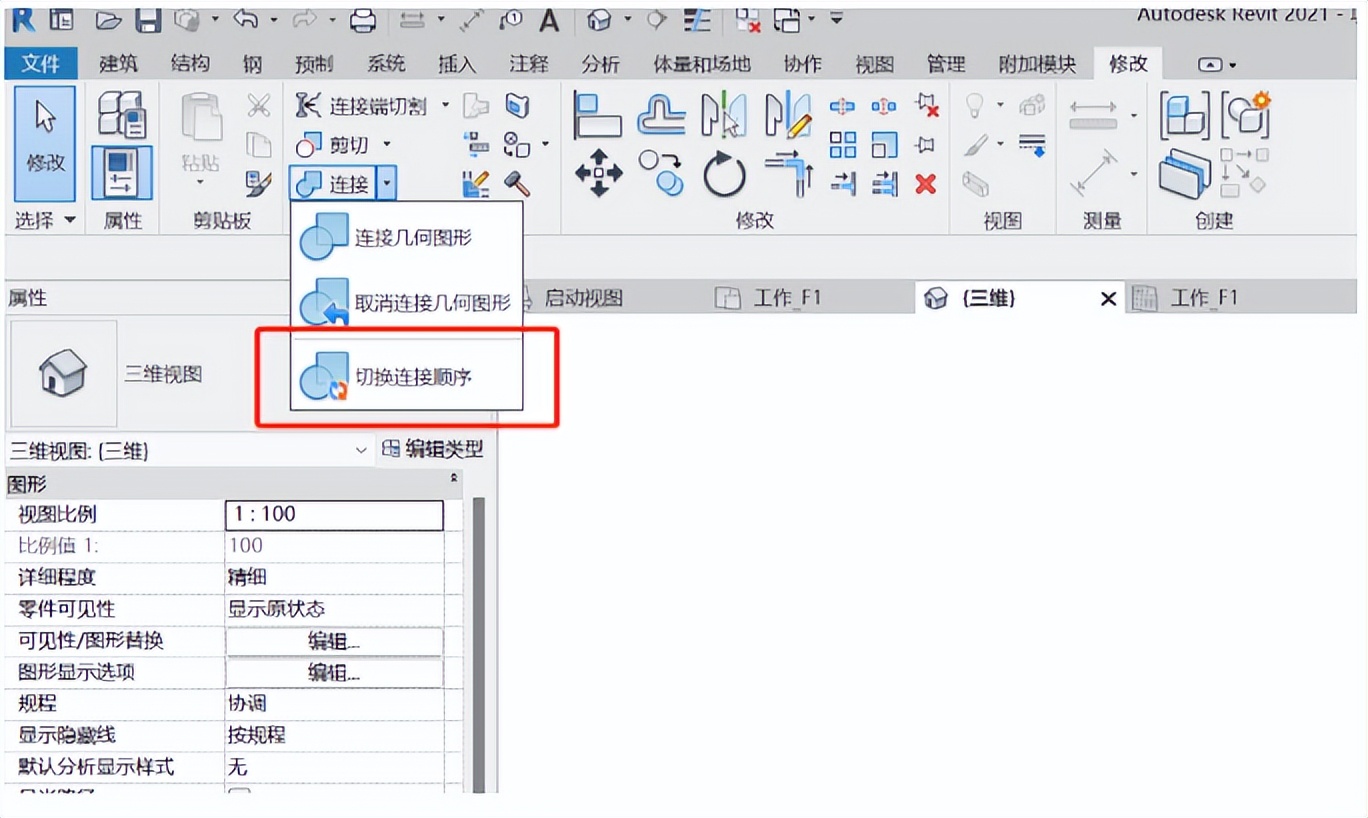Click the red X Delete tool
The image size is (1368, 818).
tap(926, 184)
